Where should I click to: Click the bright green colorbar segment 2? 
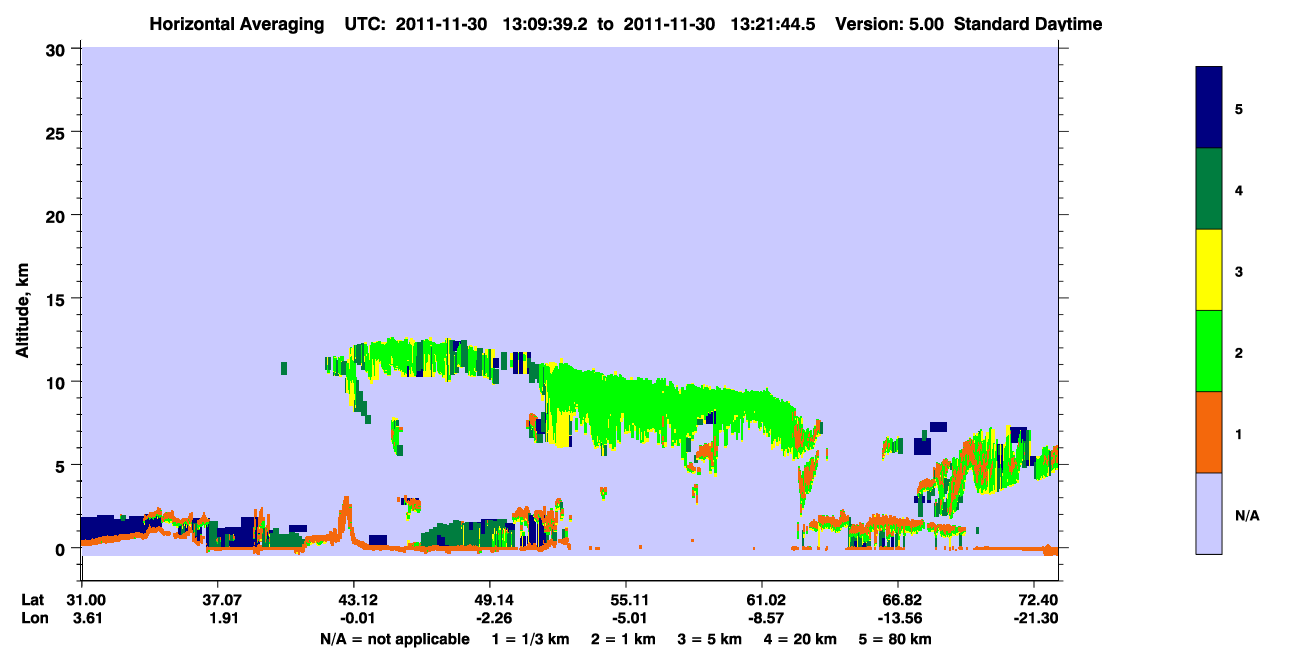pyautogui.click(x=1209, y=351)
